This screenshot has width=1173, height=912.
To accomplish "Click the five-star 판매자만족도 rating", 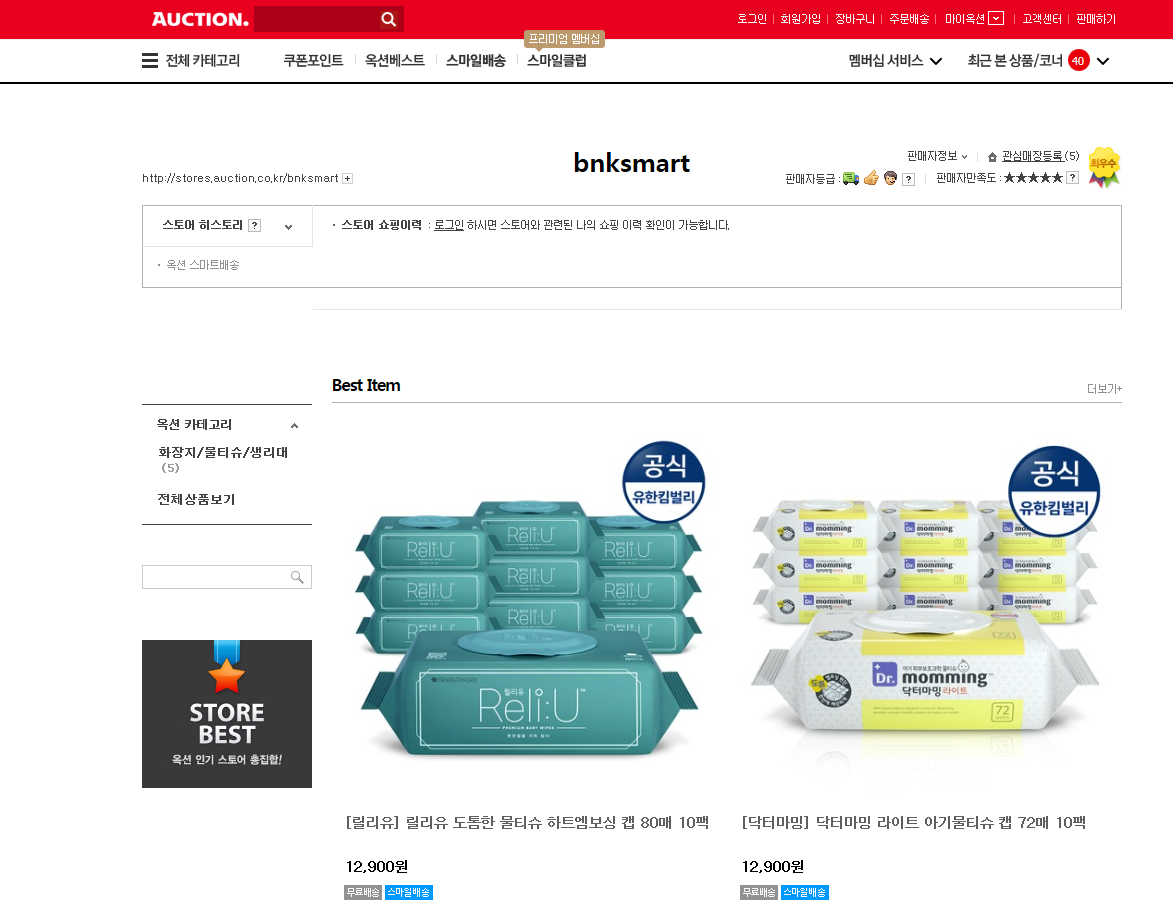I will coord(1033,177).
